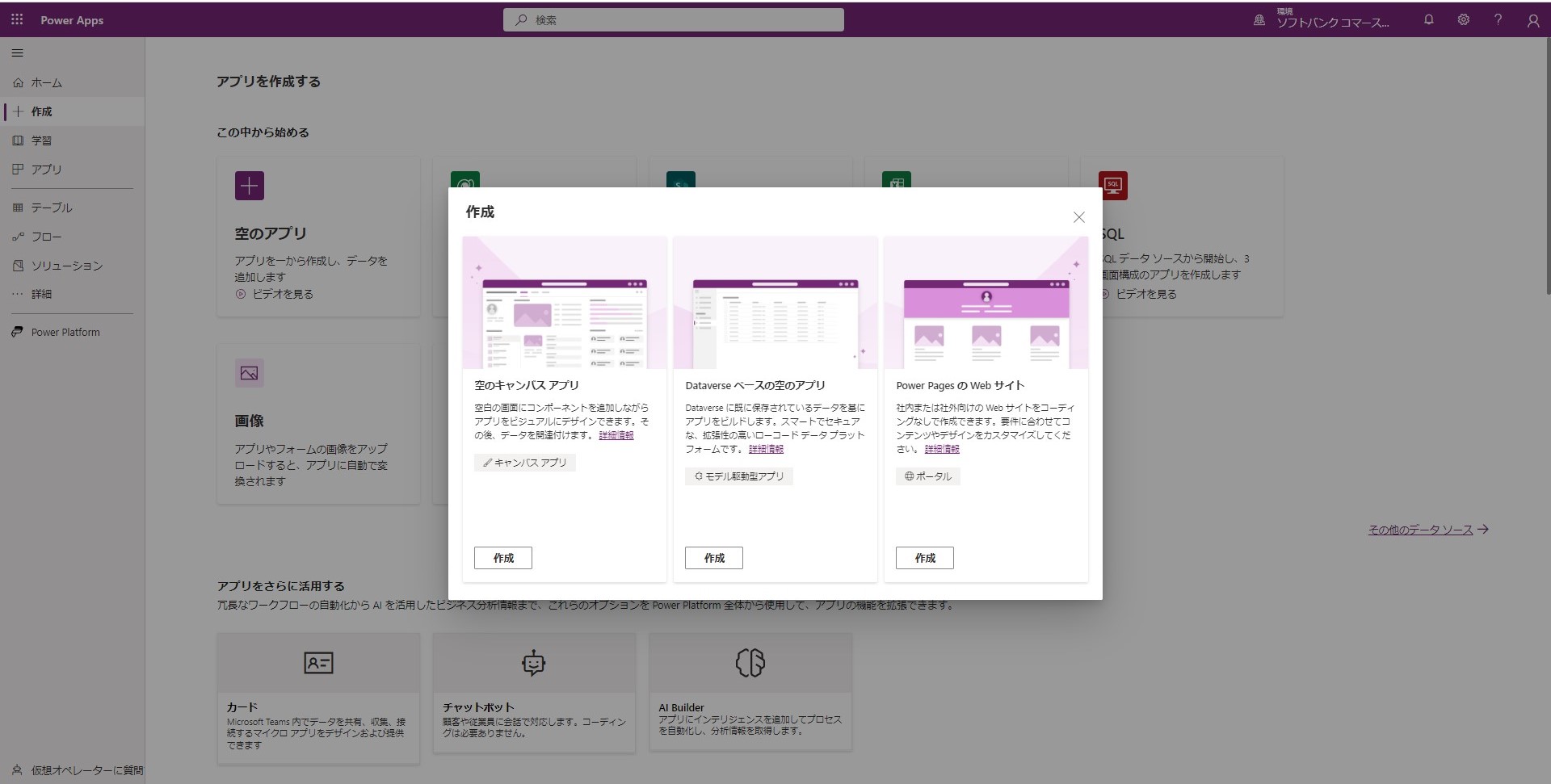Open the settings gear icon
Screen dimensions: 1551x784
coord(1463,19)
